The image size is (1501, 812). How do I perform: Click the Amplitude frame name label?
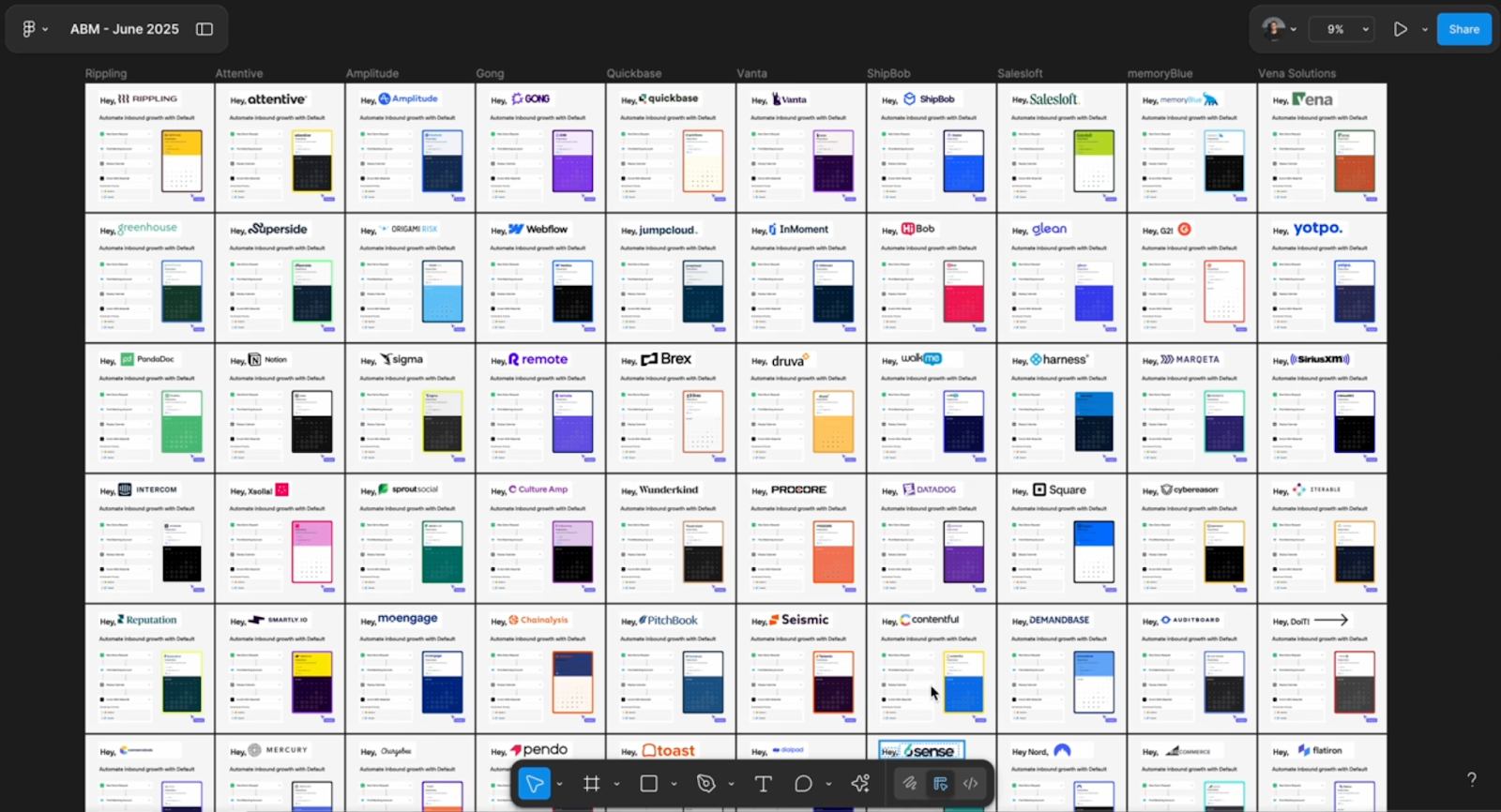[372, 73]
